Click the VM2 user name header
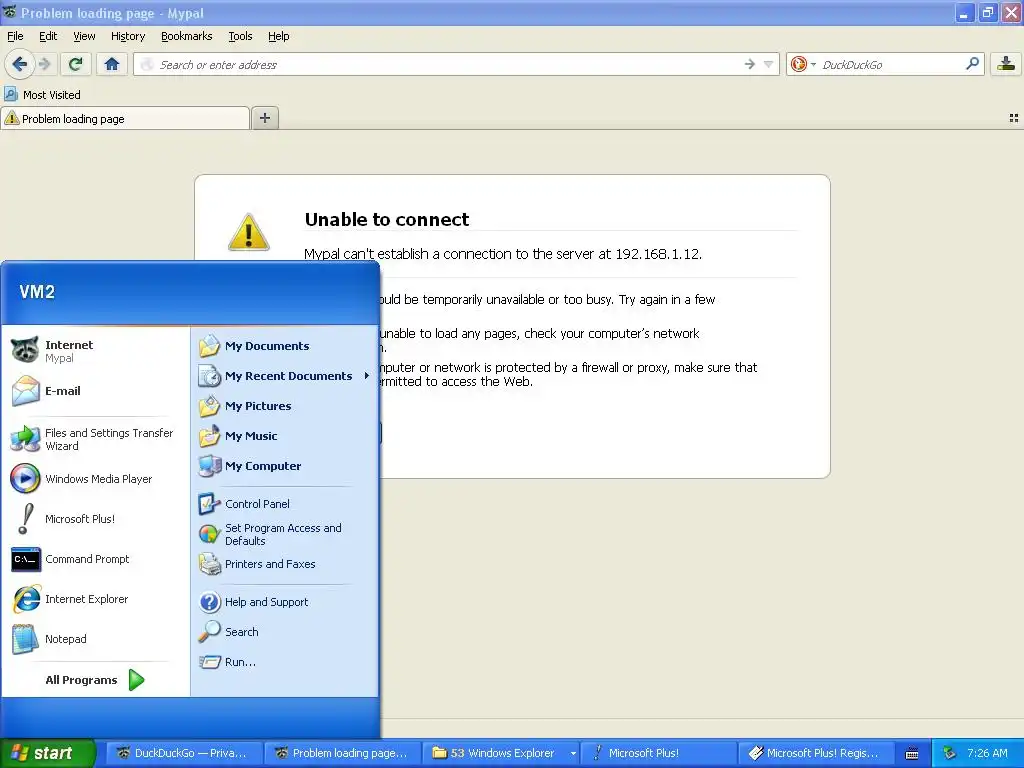This screenshot has width=1024, height=768. pyautogui.click(x=37, y=291)
